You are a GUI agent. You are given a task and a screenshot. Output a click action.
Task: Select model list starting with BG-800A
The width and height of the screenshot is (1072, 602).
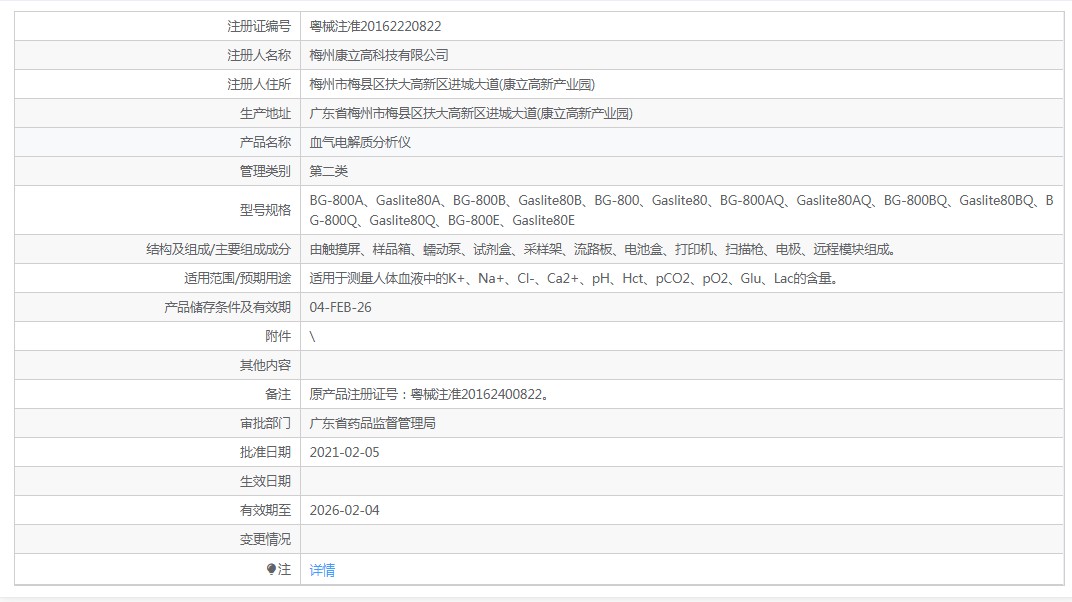681,210
